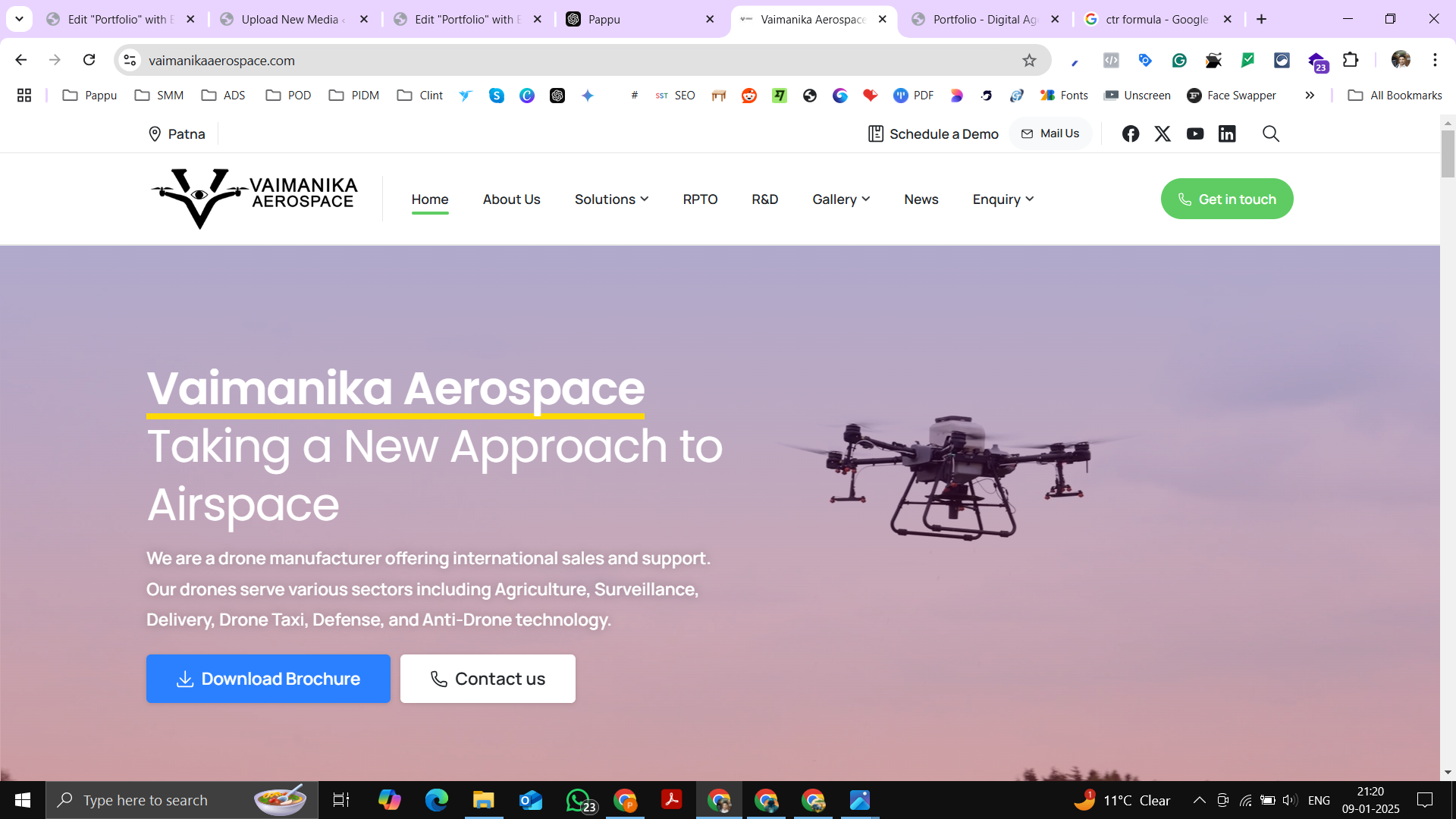1456x819 pixels.
Task: Click the Windows taskbar search box
Action: (x=182, y=800)
